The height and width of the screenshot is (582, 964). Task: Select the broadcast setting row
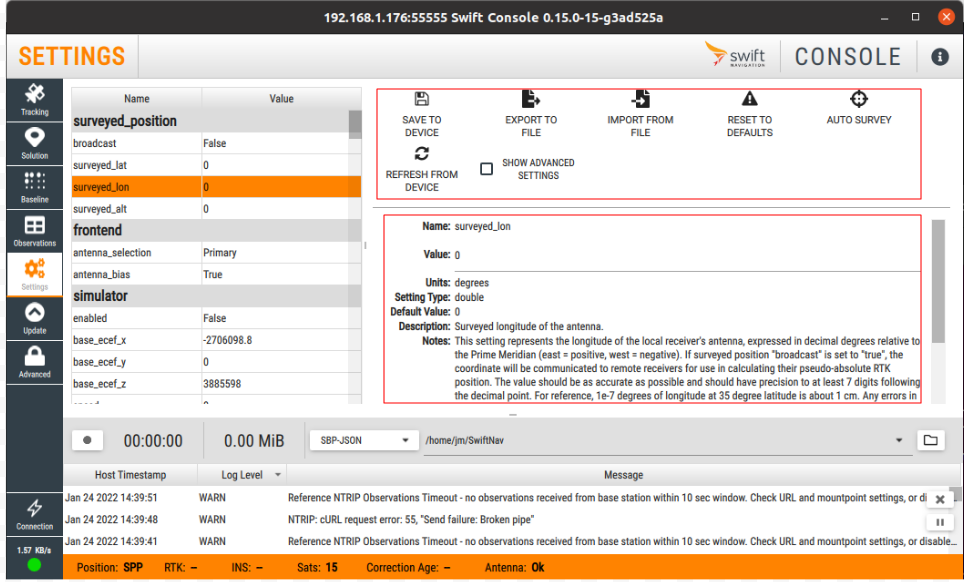pyautogui.click(x=210, y=143)
